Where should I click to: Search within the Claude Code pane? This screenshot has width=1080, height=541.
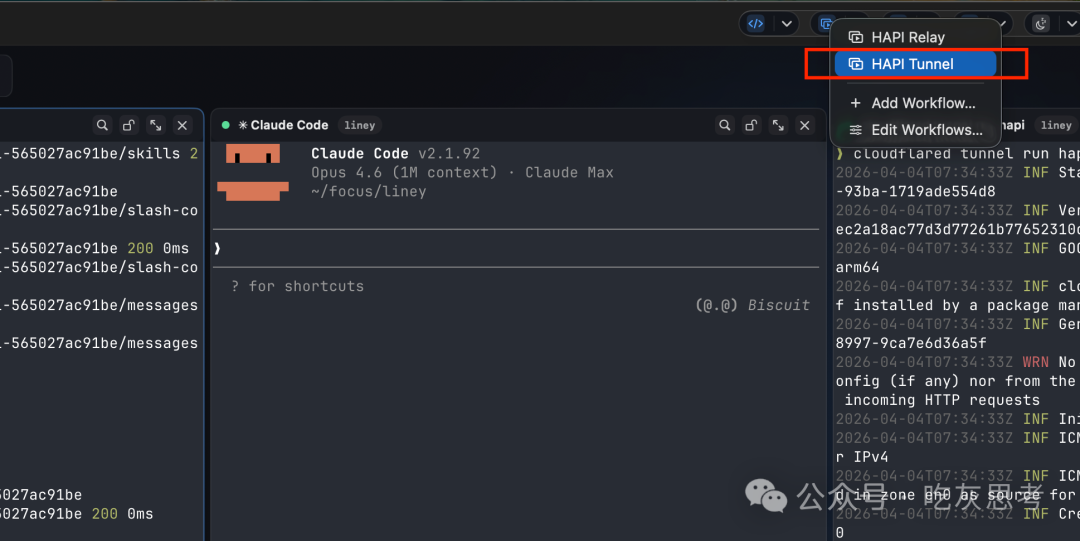tap(725, 125)
